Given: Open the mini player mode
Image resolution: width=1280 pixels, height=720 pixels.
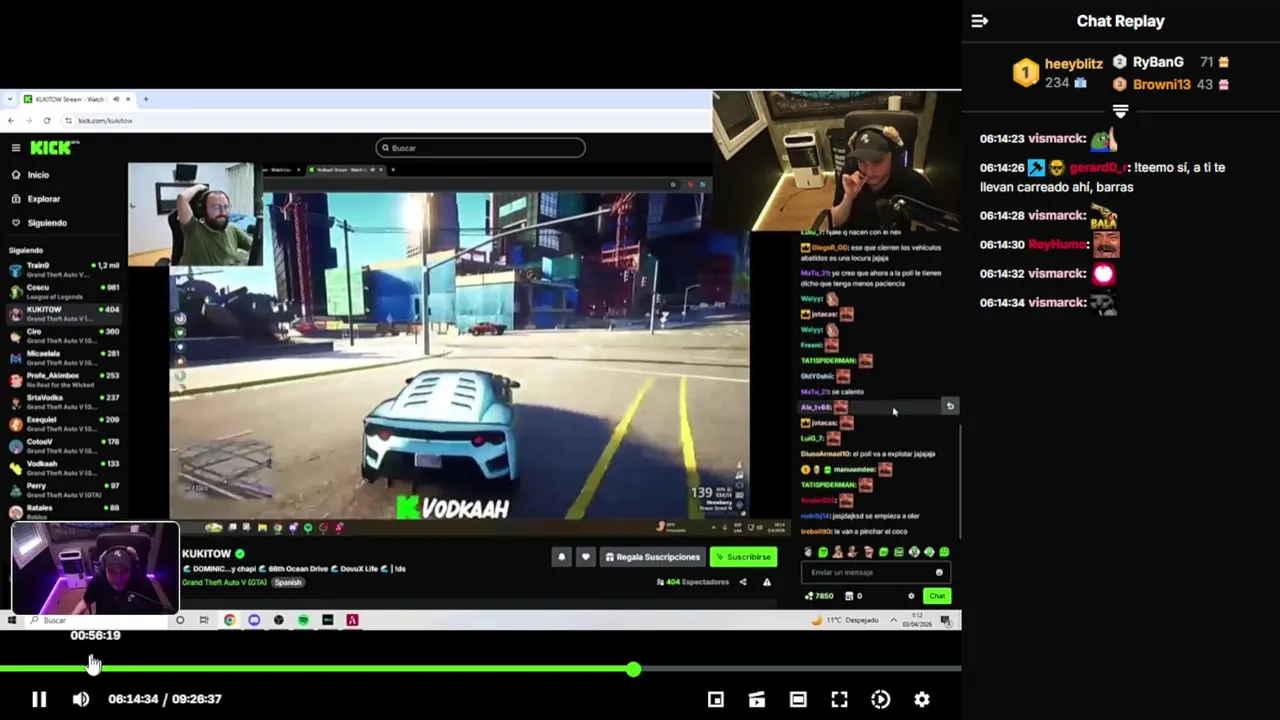Looking at the screenshot, I should pyautogui.click(x=716, y=700).
